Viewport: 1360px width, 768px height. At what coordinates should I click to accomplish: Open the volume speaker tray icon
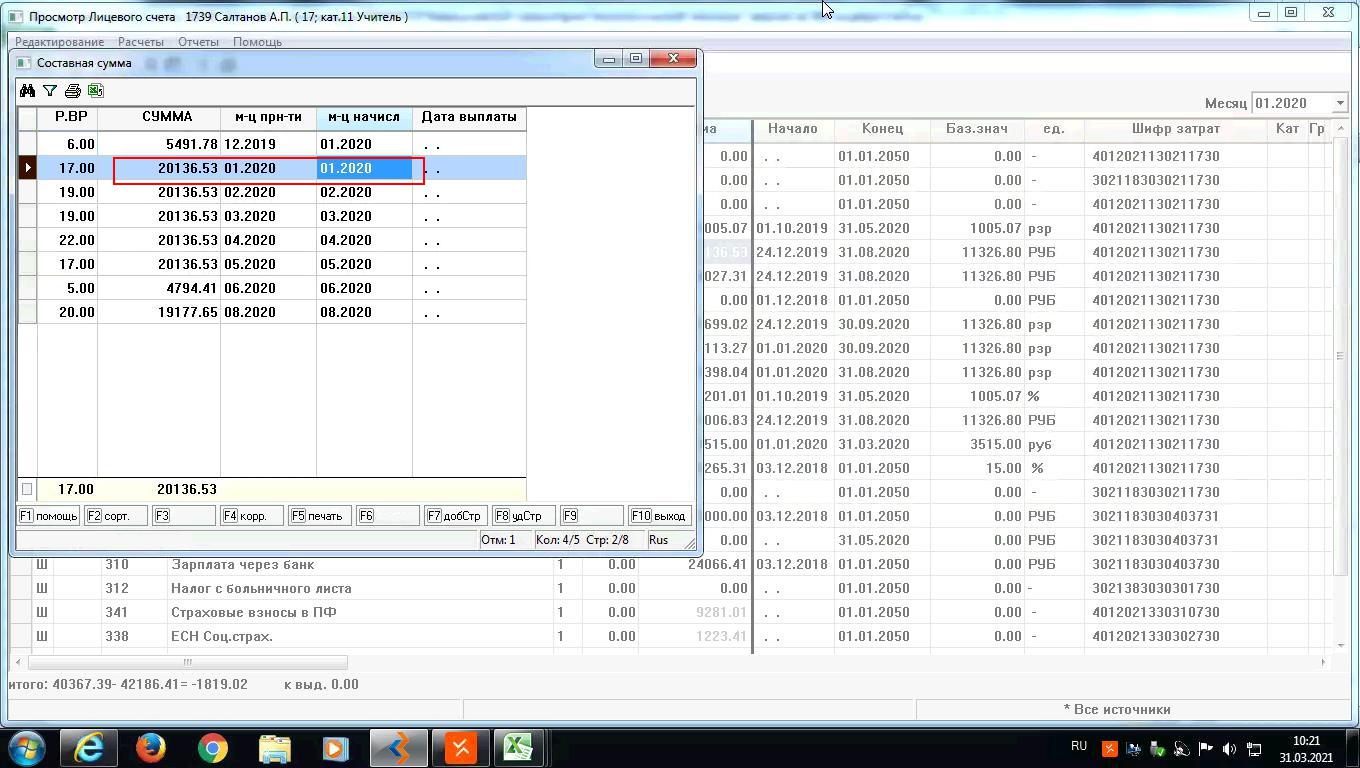[x=1230, y=748]
